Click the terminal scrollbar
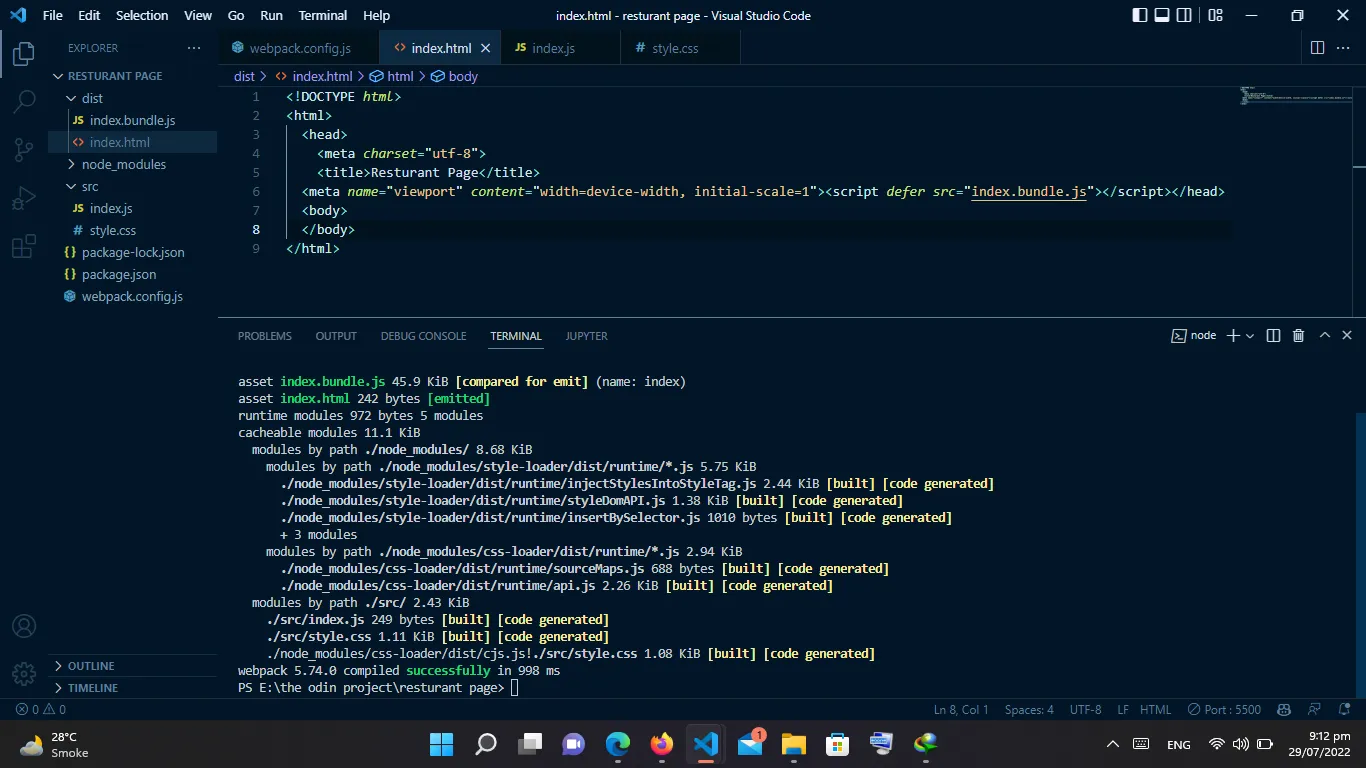Screen dimensions: 1366x768 point(1359,550)
